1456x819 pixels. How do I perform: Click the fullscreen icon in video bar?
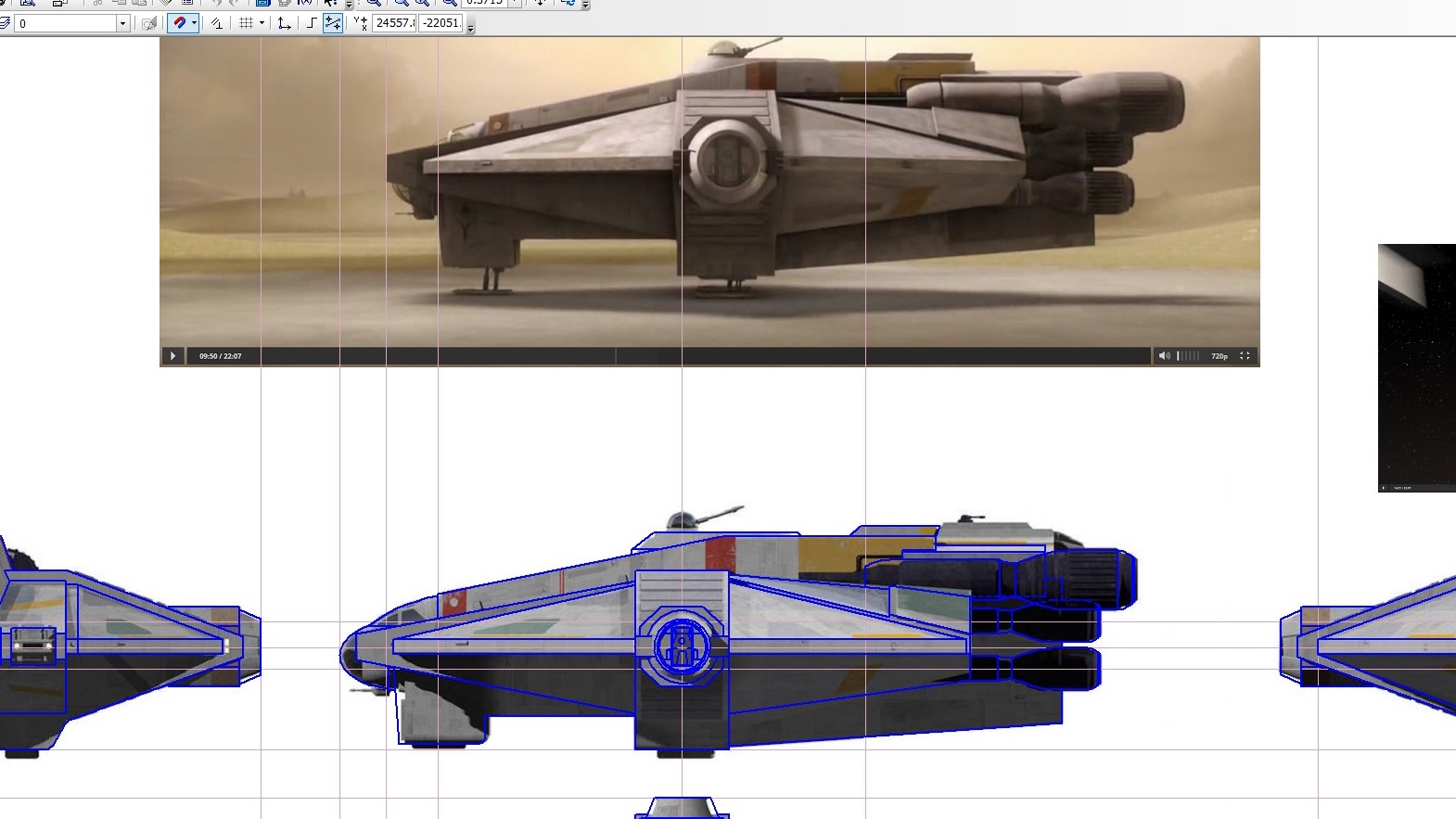(x=1245, y=356)
